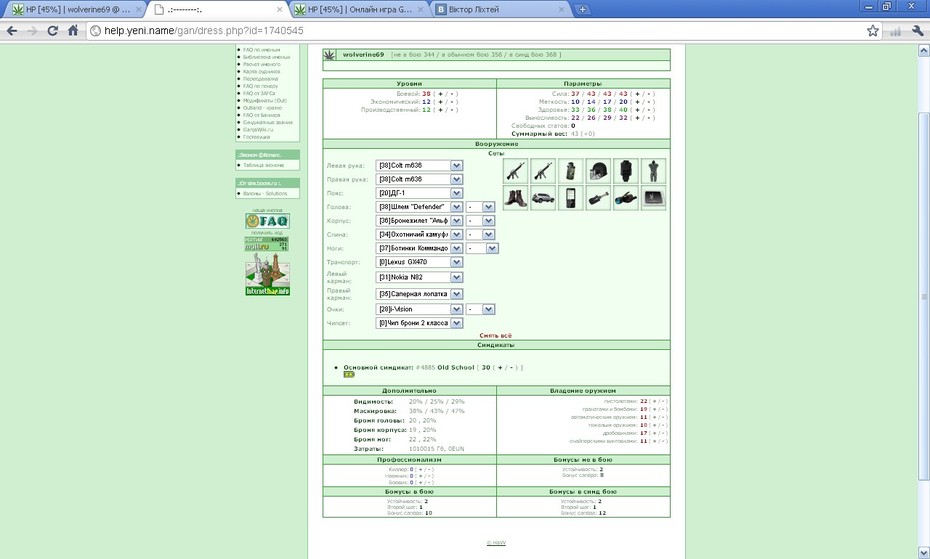Open the Очки i-Vision dropdown
The height and width of the screenshot is (559, 930).
coord(419,309)
